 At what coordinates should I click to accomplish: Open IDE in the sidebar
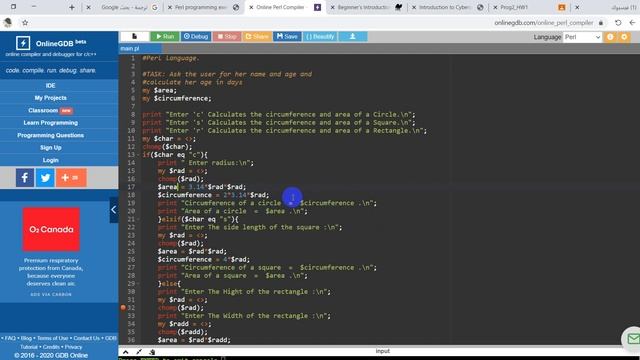[51, 85]
